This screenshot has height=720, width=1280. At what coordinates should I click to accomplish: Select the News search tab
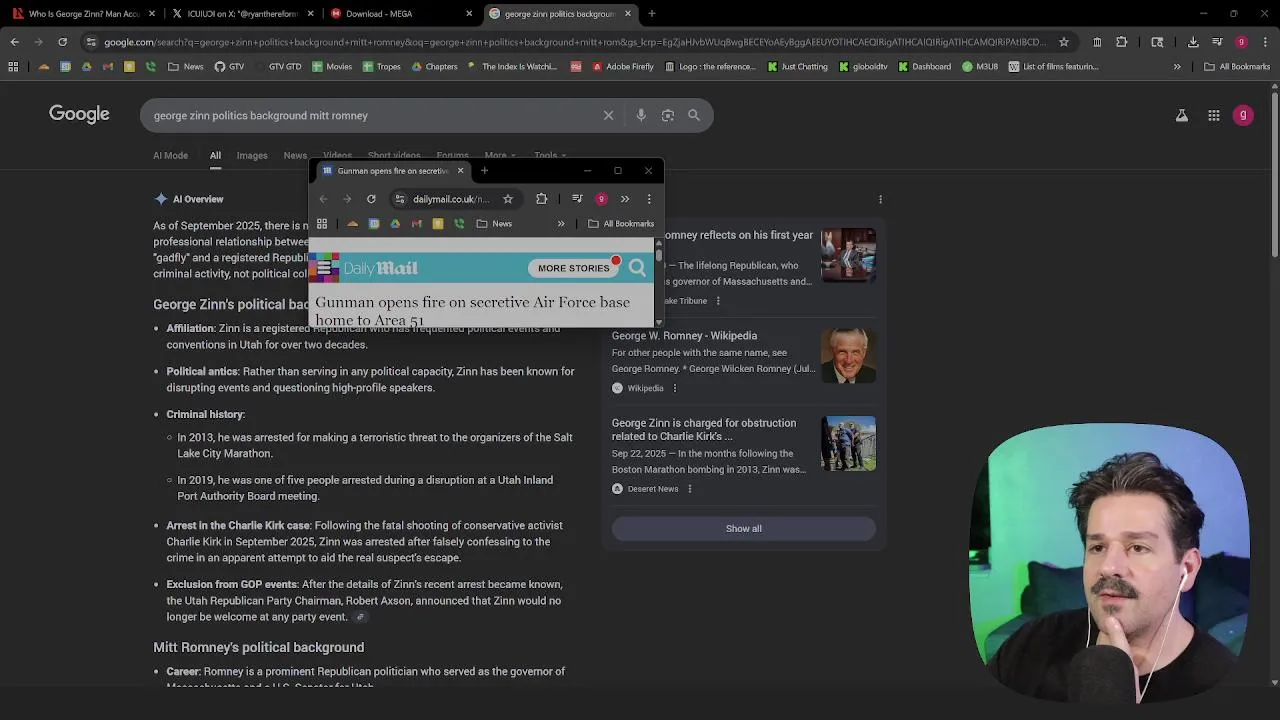pos(295,156)
